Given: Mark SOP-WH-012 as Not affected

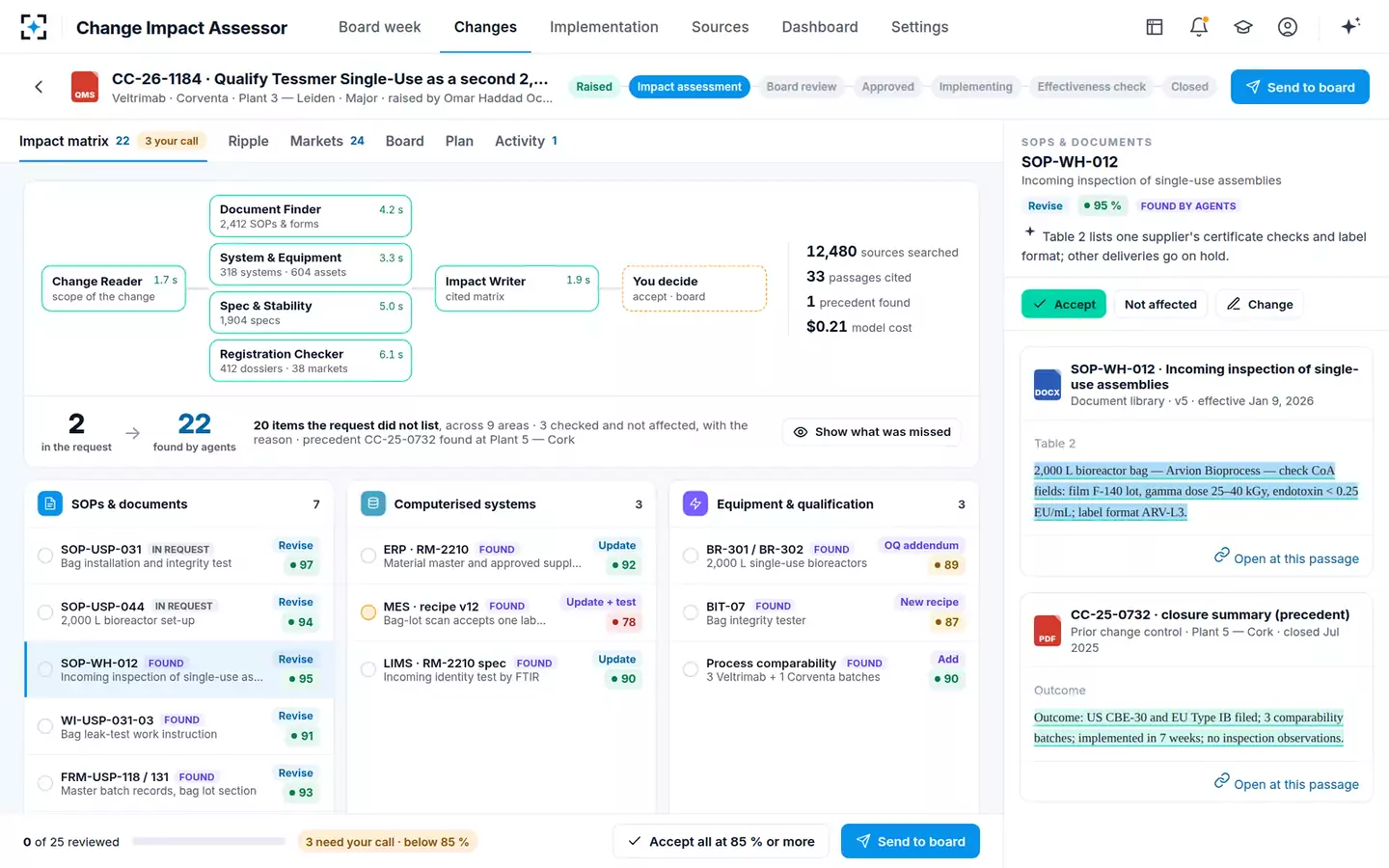Looking at the screenshot, I should [x=1160, y=304].
